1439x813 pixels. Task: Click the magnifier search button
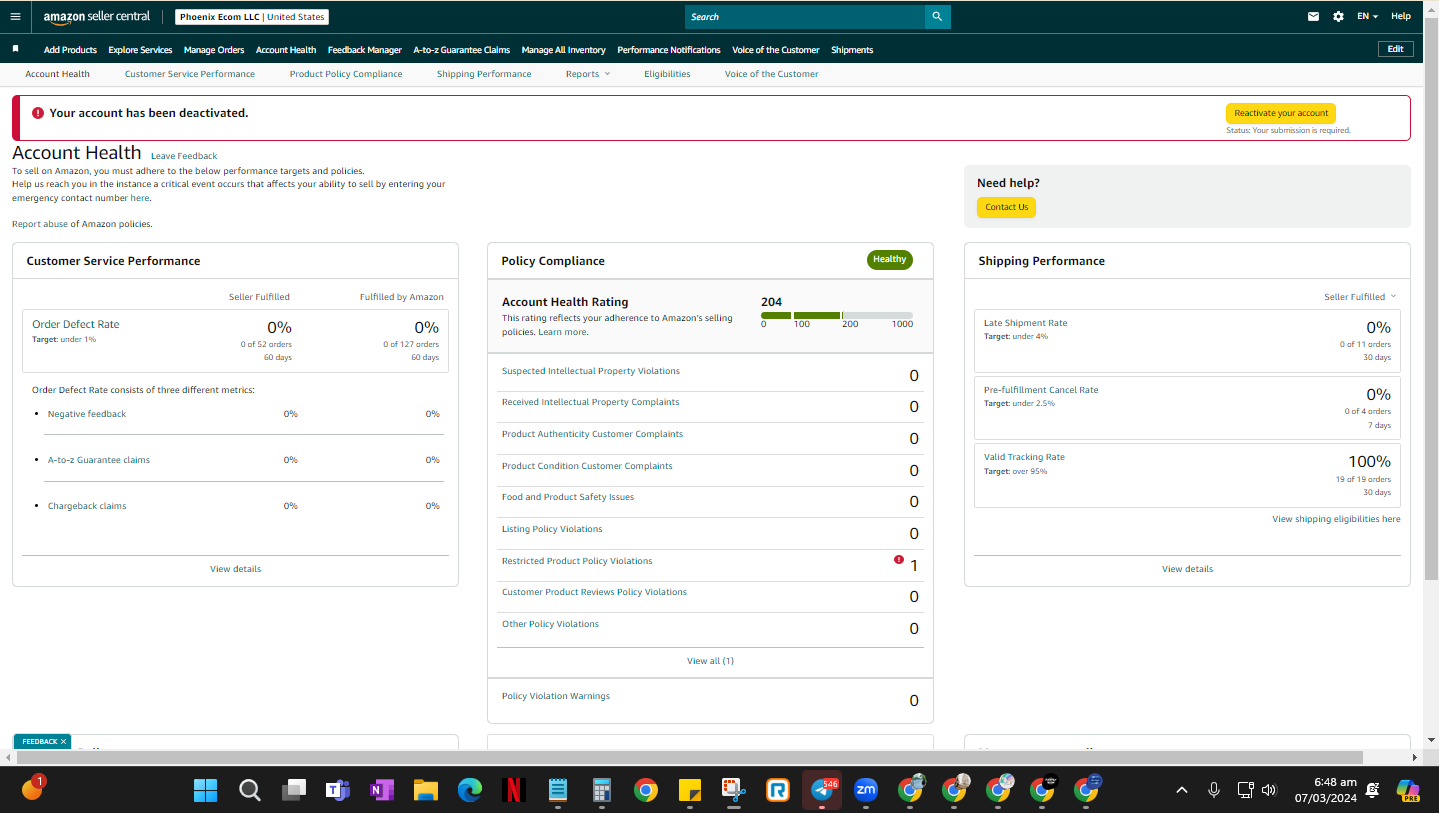coord(937,17)
